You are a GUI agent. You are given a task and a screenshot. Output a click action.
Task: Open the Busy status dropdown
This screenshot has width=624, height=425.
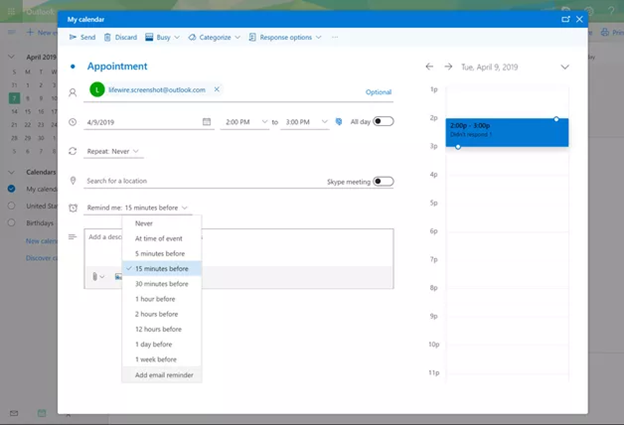pos(162,37)
